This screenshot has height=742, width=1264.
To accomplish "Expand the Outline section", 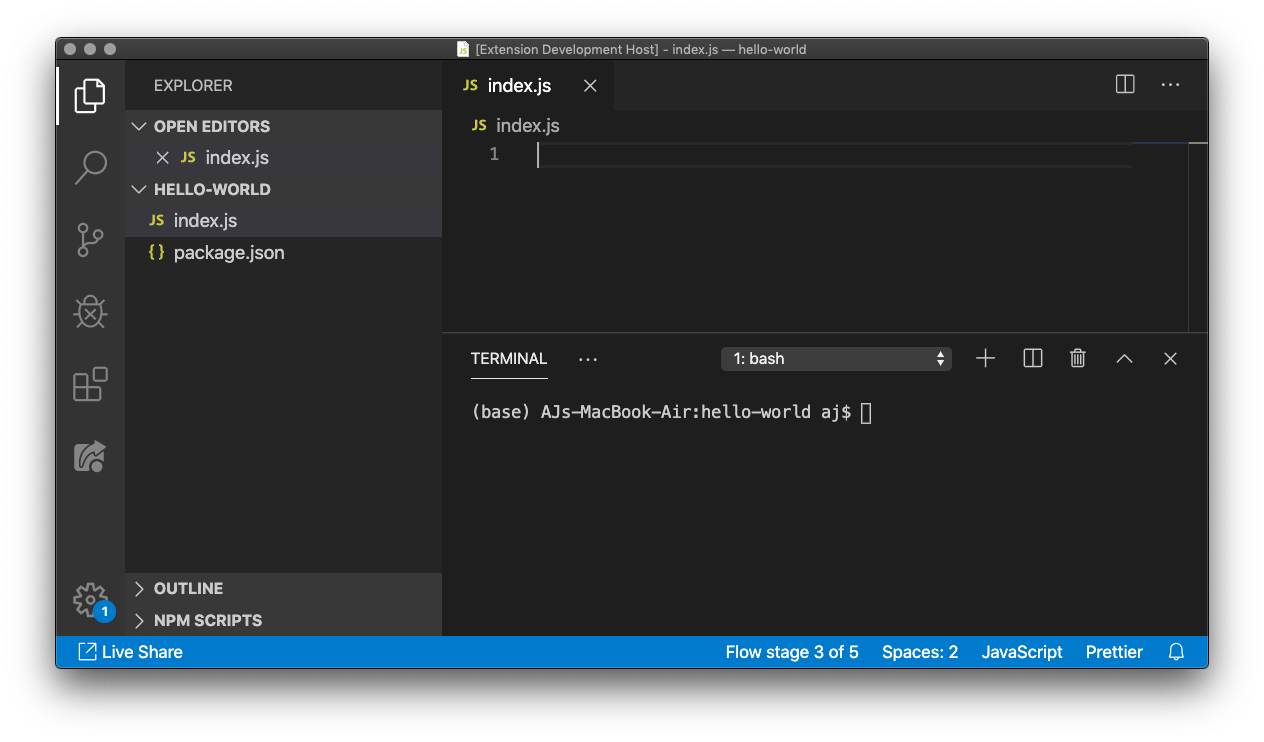I will click(x=188, y=588).
